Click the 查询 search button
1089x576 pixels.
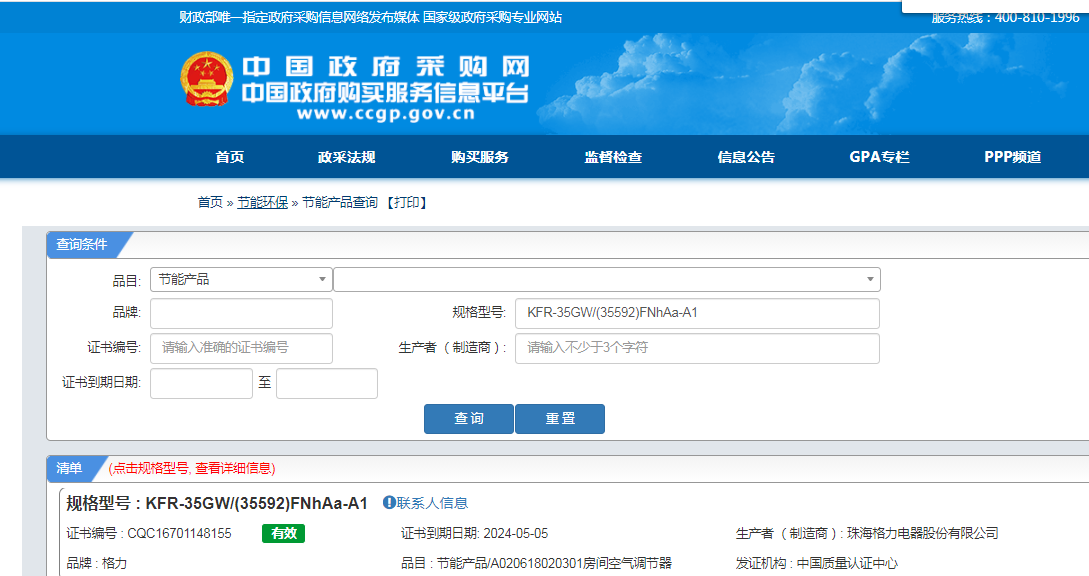tap(469, 419)
